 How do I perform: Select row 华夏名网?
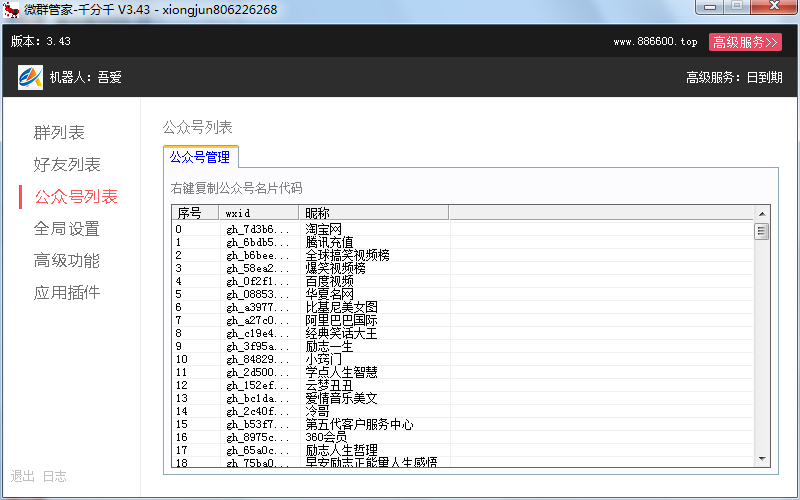(x=463, y=294)
